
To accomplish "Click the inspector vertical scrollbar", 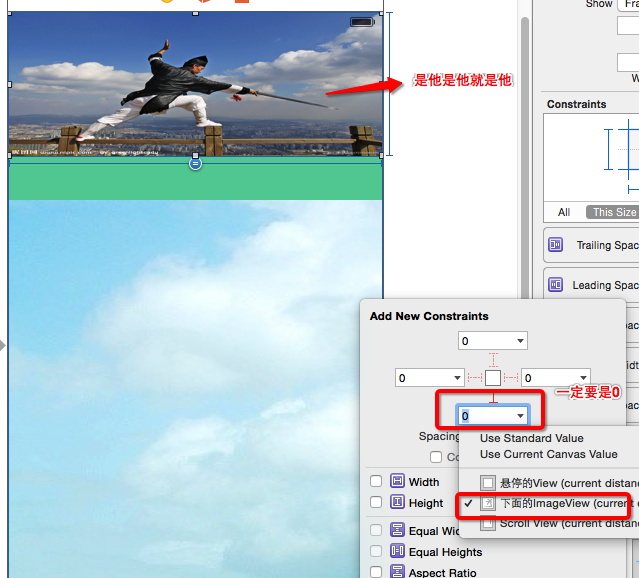I will click(525, 157).
